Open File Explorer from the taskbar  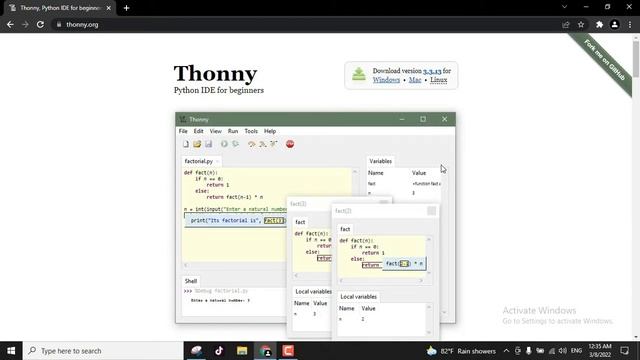click(242, 351)
